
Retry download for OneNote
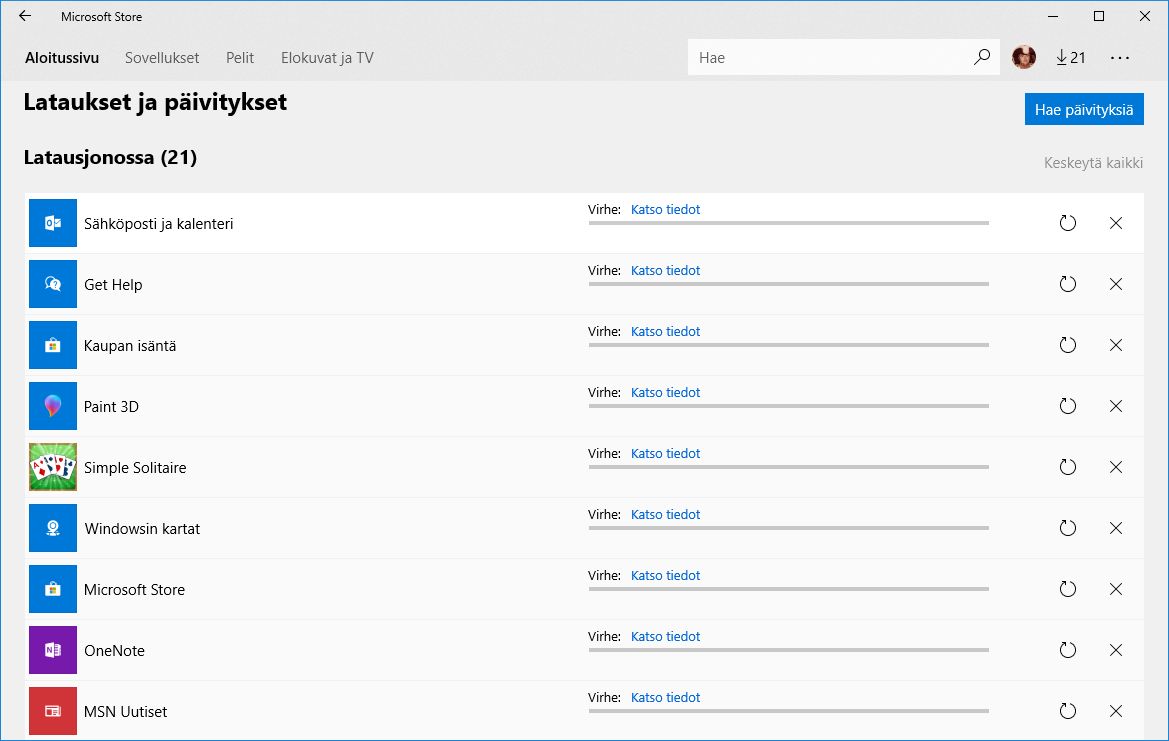(1068, 650)
